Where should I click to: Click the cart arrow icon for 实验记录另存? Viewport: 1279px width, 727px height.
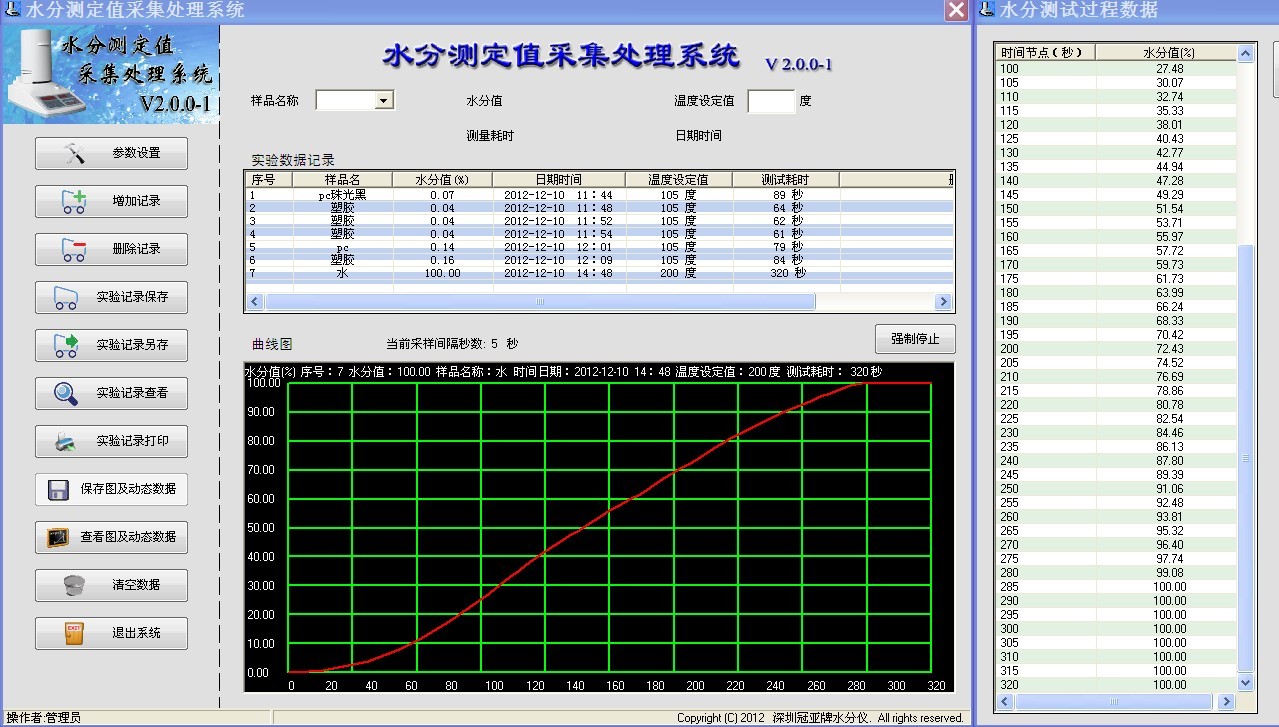click(65, 345)
